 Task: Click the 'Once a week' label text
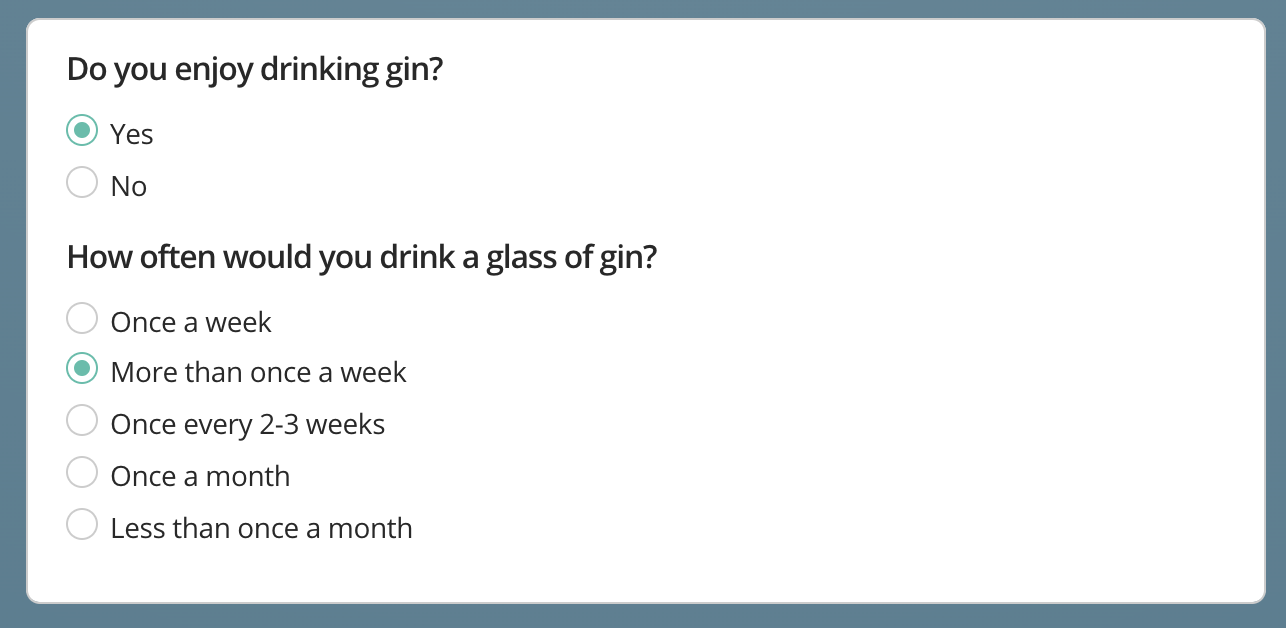191,323
